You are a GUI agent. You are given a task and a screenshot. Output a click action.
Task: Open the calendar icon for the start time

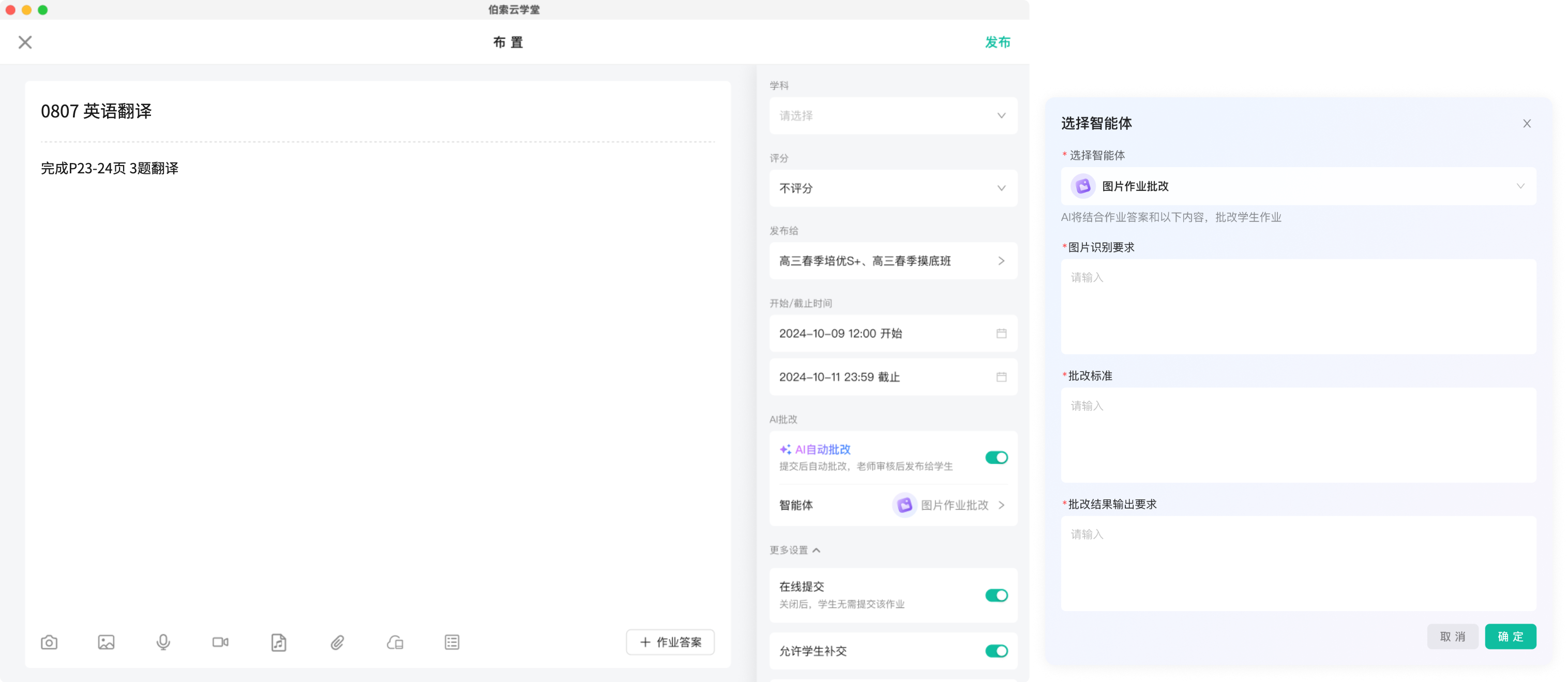(1001, 334)
